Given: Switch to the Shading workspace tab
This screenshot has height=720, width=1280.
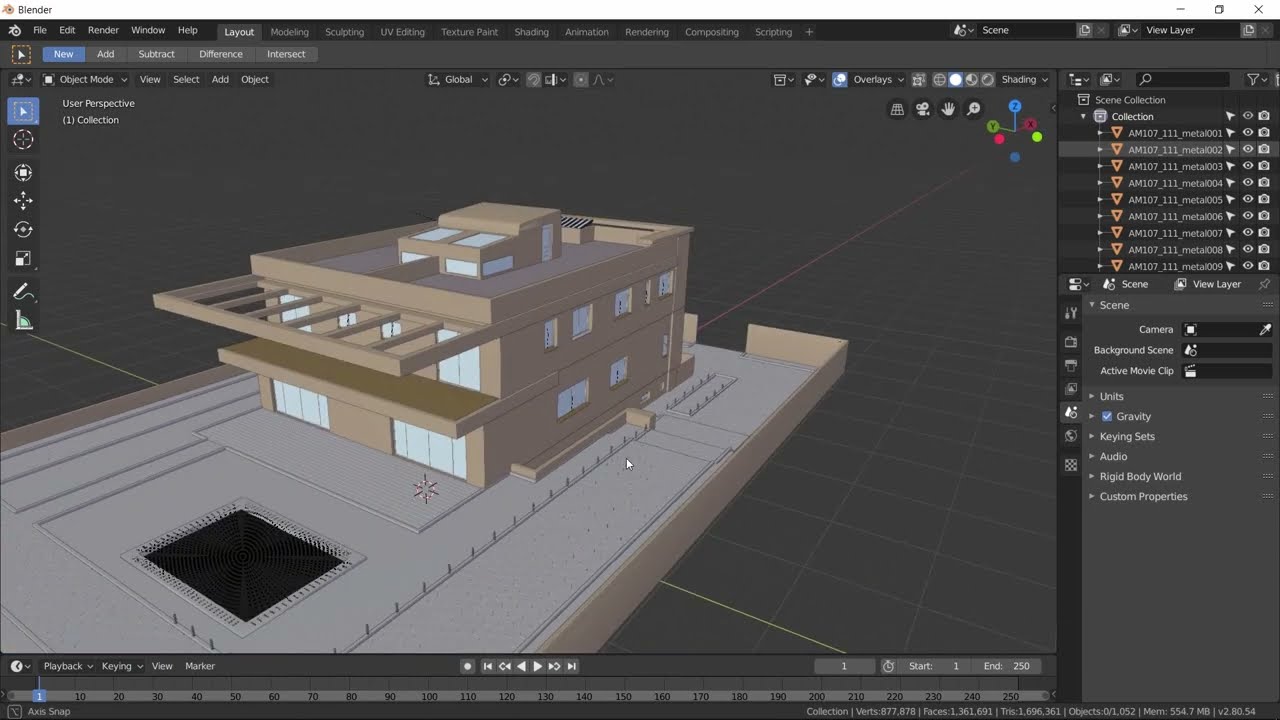Looking at the screenshot, I should pyautogui.click(x=531, y=32).
